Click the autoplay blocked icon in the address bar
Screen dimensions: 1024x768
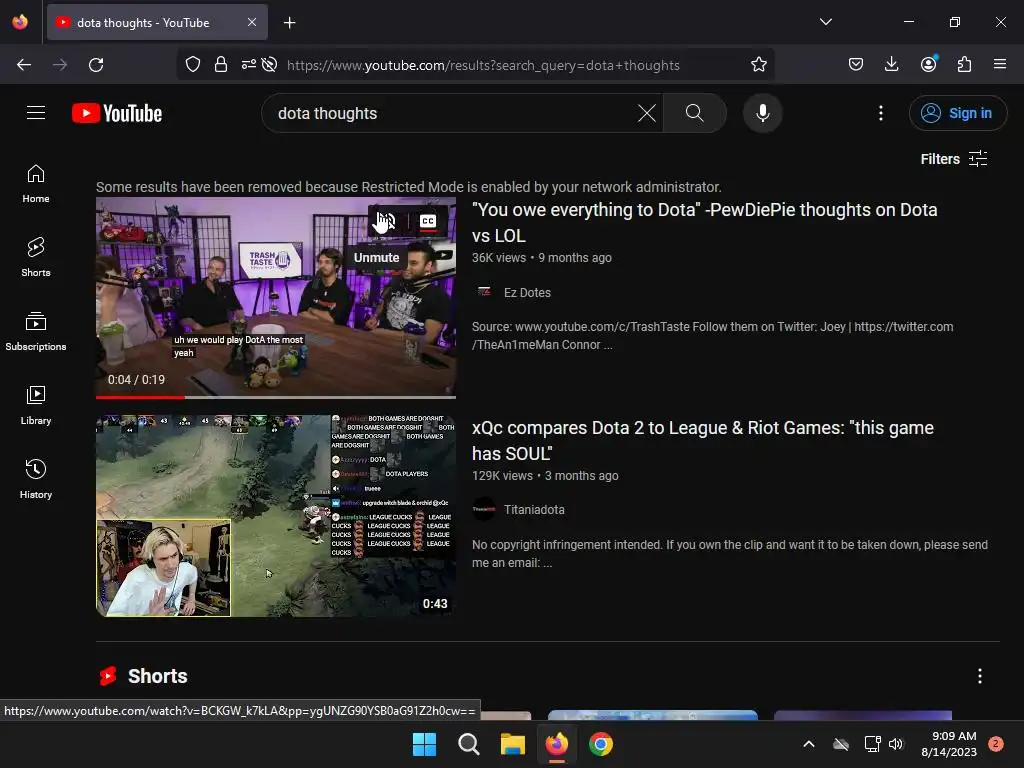pos(269,65)
